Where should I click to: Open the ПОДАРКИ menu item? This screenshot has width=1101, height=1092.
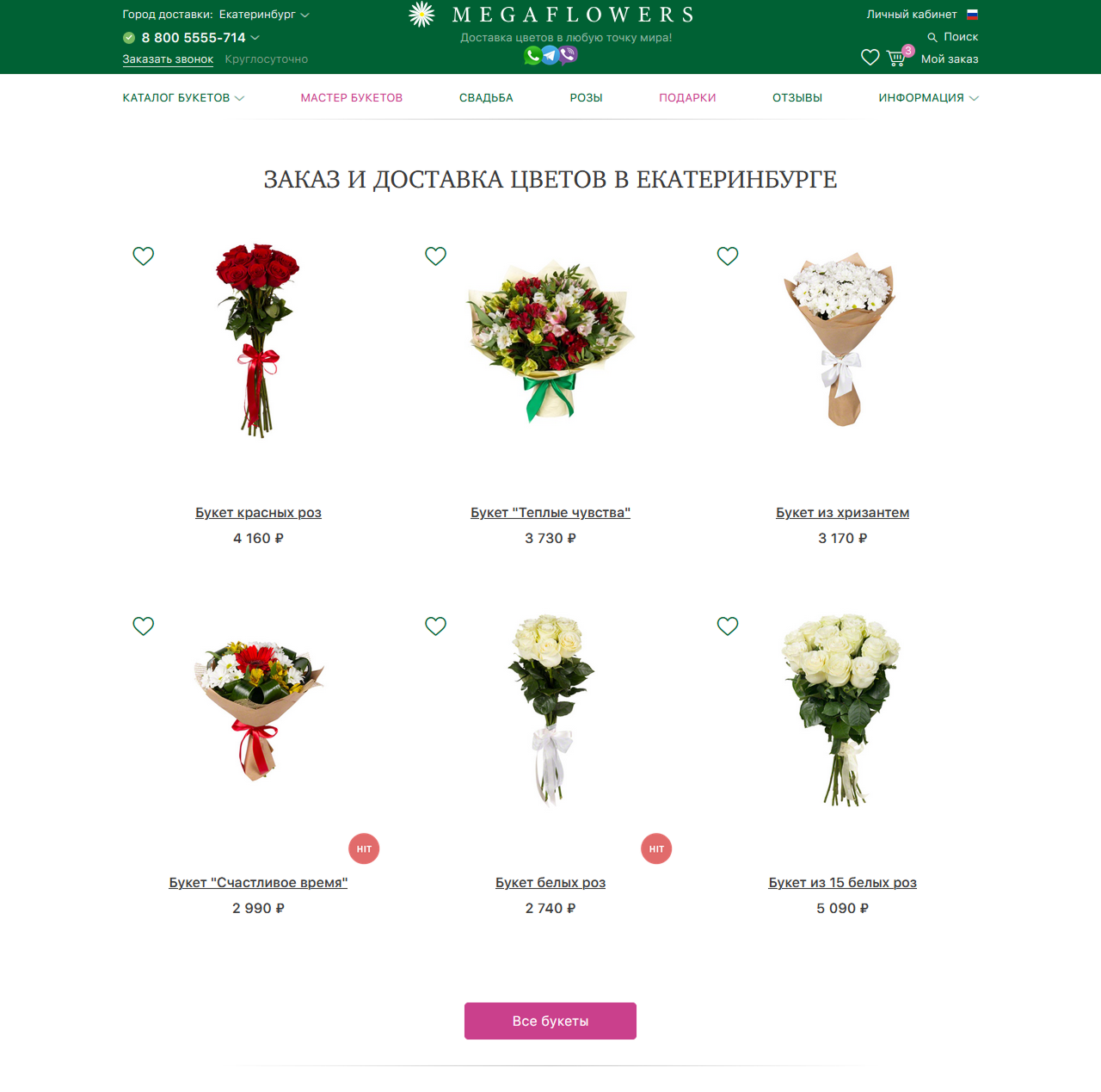click(687, 98)
